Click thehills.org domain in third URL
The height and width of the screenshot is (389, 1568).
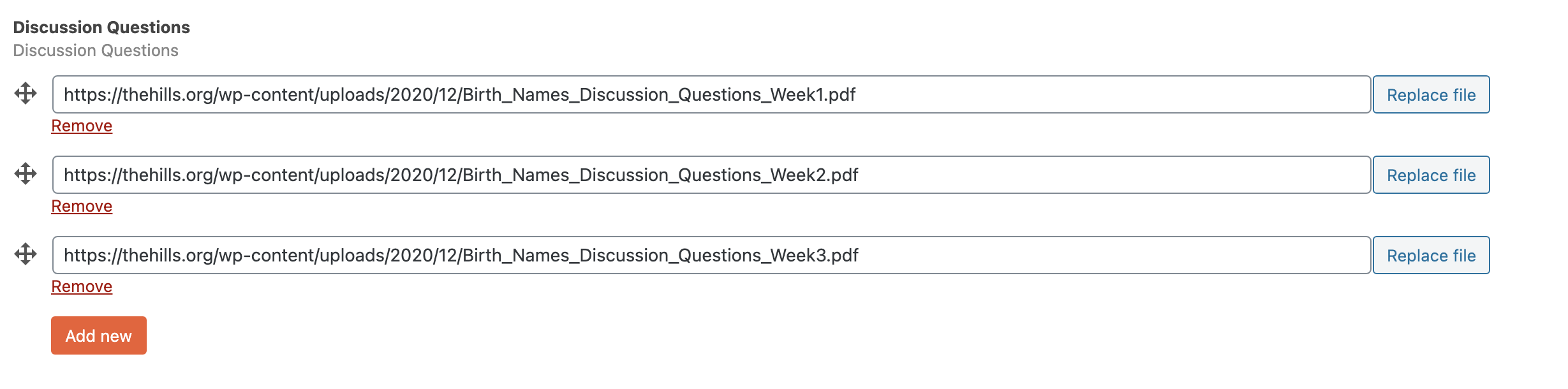pyautogui.click(x=168, y=255)
